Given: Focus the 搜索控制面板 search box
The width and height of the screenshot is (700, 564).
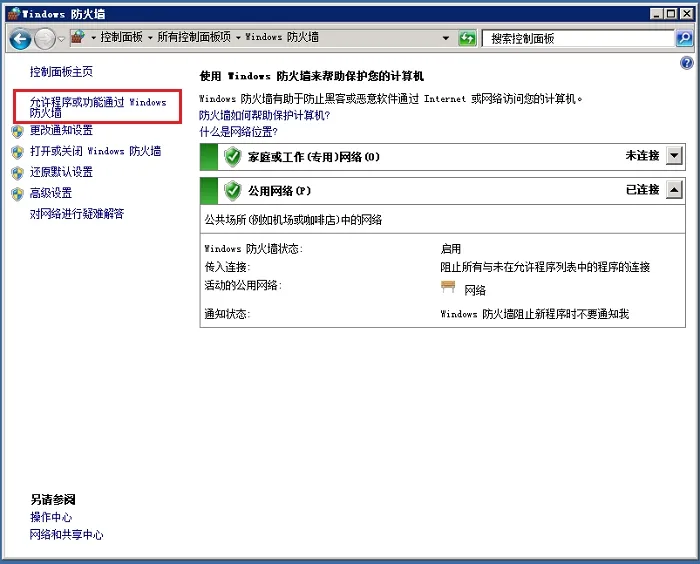Looking at the screenshot, I should (578, 38).
